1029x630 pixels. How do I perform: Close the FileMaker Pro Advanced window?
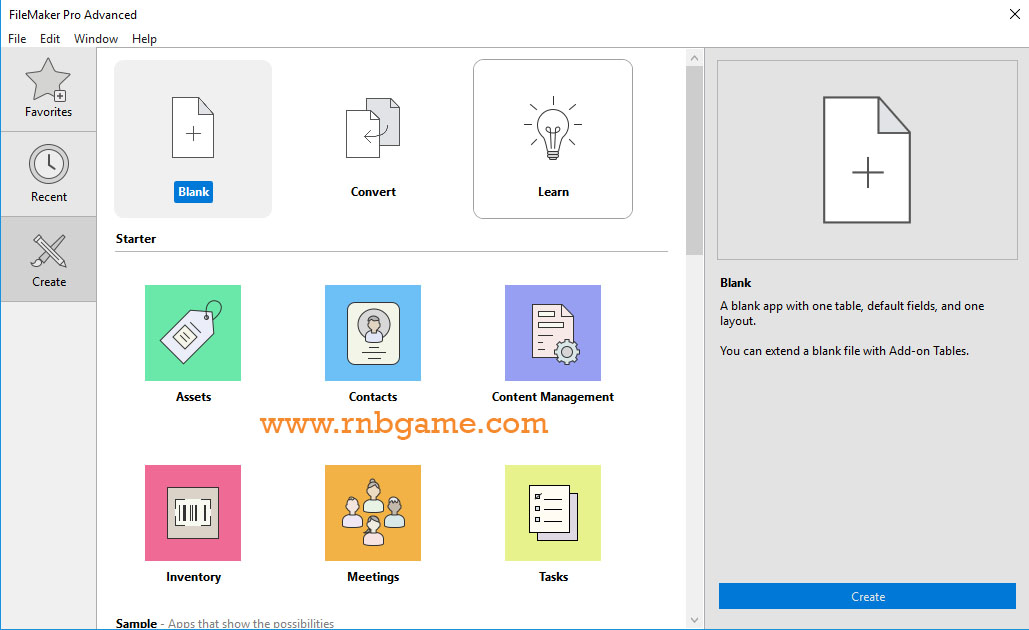[1014, 14]
